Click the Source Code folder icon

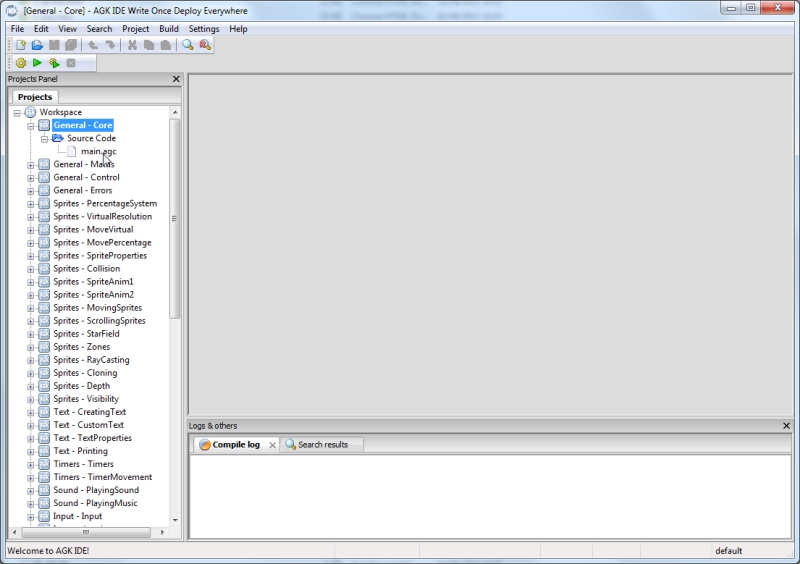click(x=58, y=138)
